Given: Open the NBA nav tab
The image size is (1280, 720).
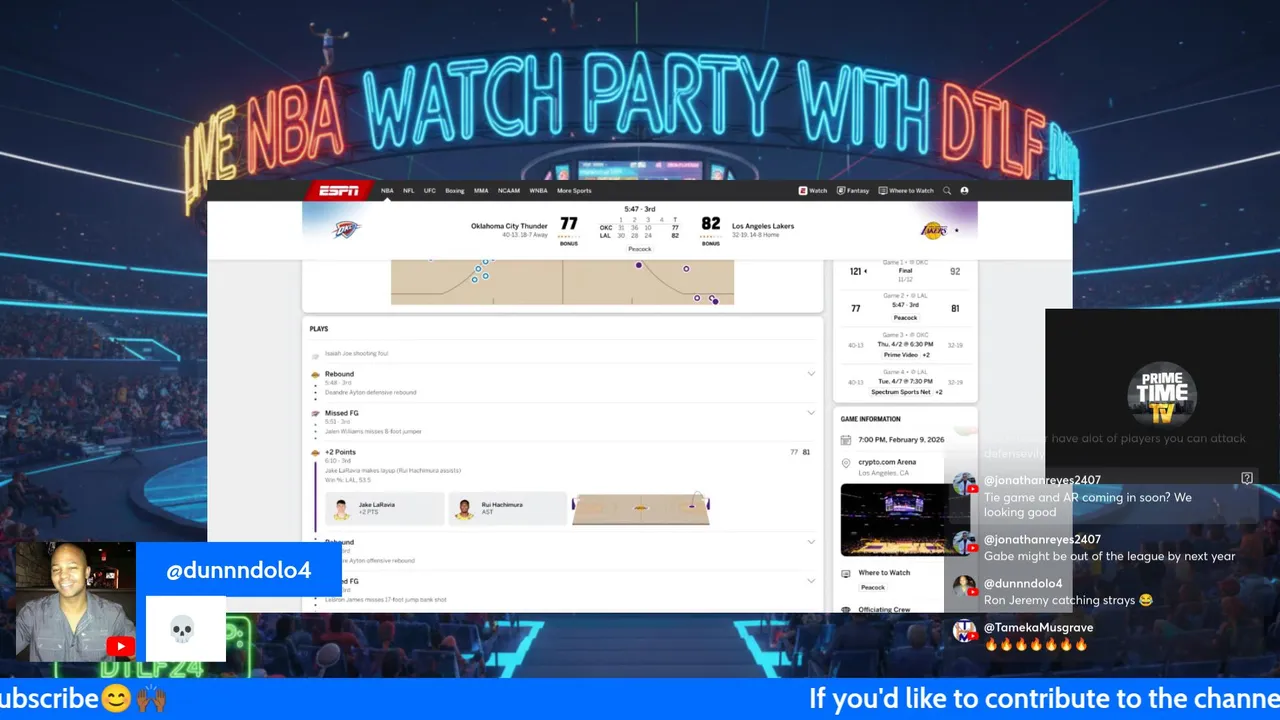Looking at the screenshot, I should 387,191.
